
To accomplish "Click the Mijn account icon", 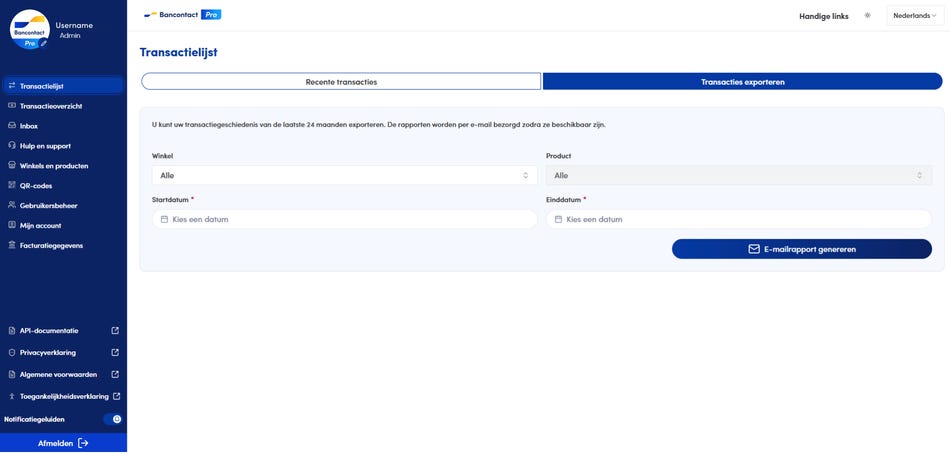I will pos(12,225).
